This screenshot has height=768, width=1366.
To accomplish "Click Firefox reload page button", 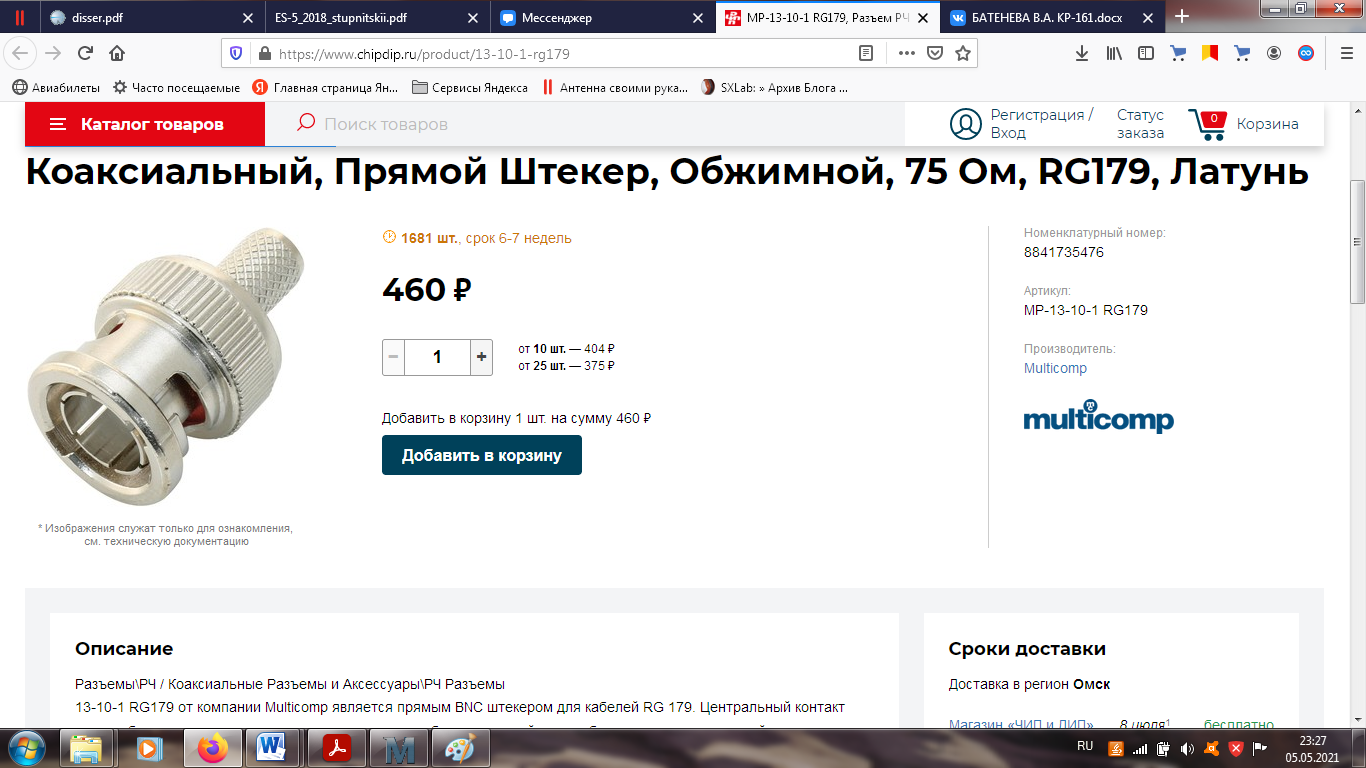I will [85, 53].
